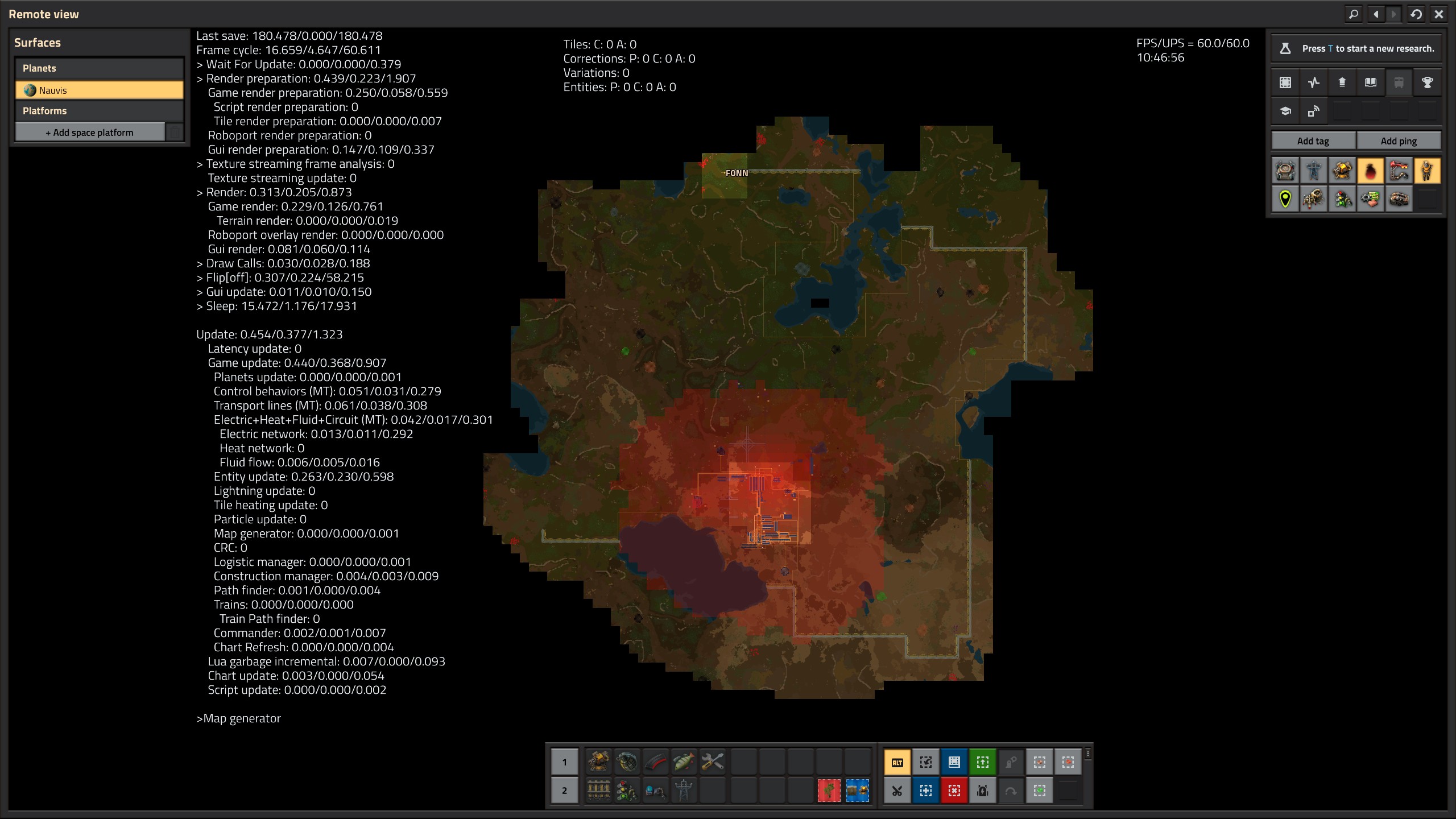1456x819 pixels.
Task: Click the Platforms header
Action: [99, 111]
